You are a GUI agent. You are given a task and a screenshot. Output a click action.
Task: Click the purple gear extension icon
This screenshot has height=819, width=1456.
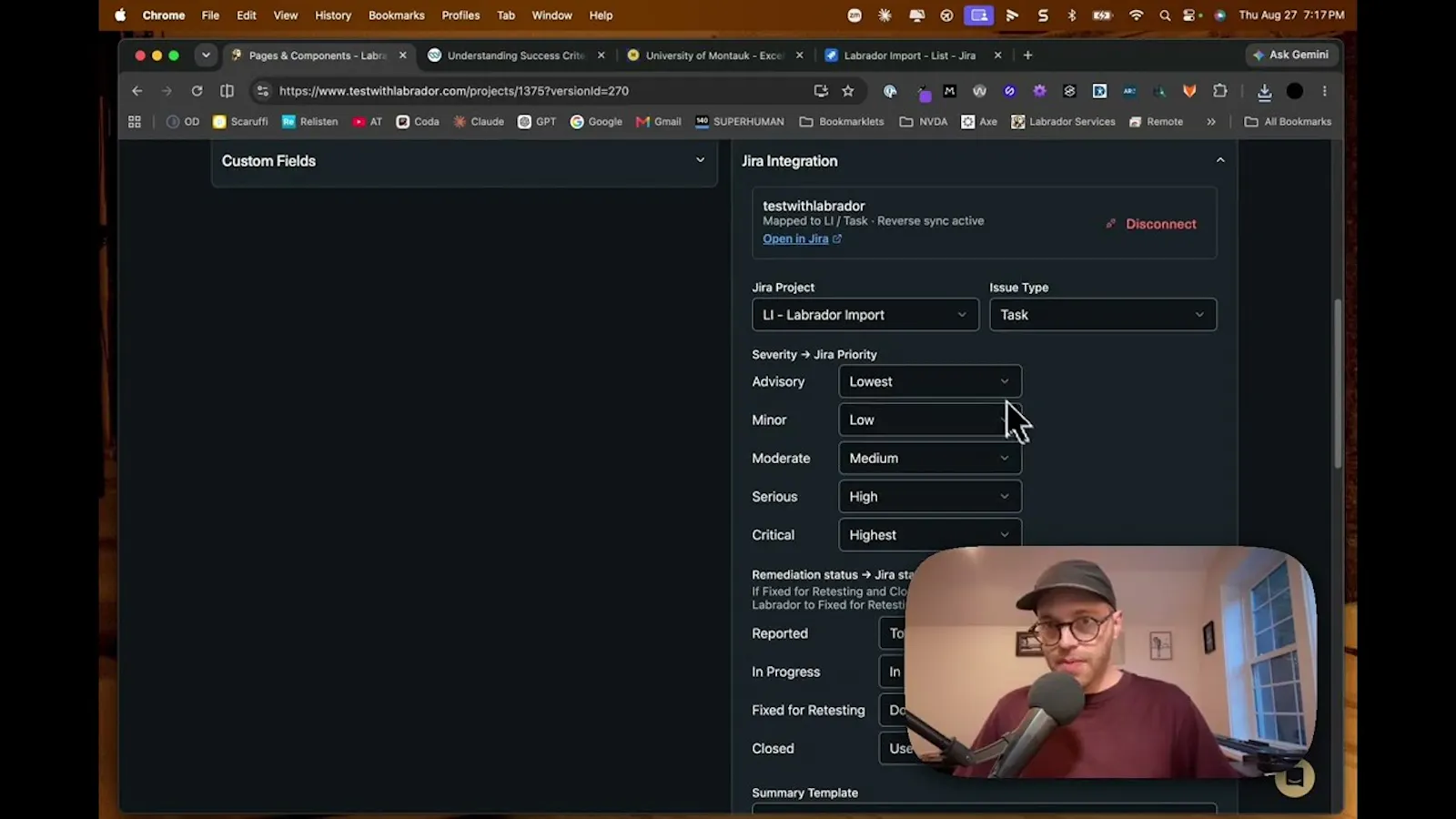[x=1039, y=91]
